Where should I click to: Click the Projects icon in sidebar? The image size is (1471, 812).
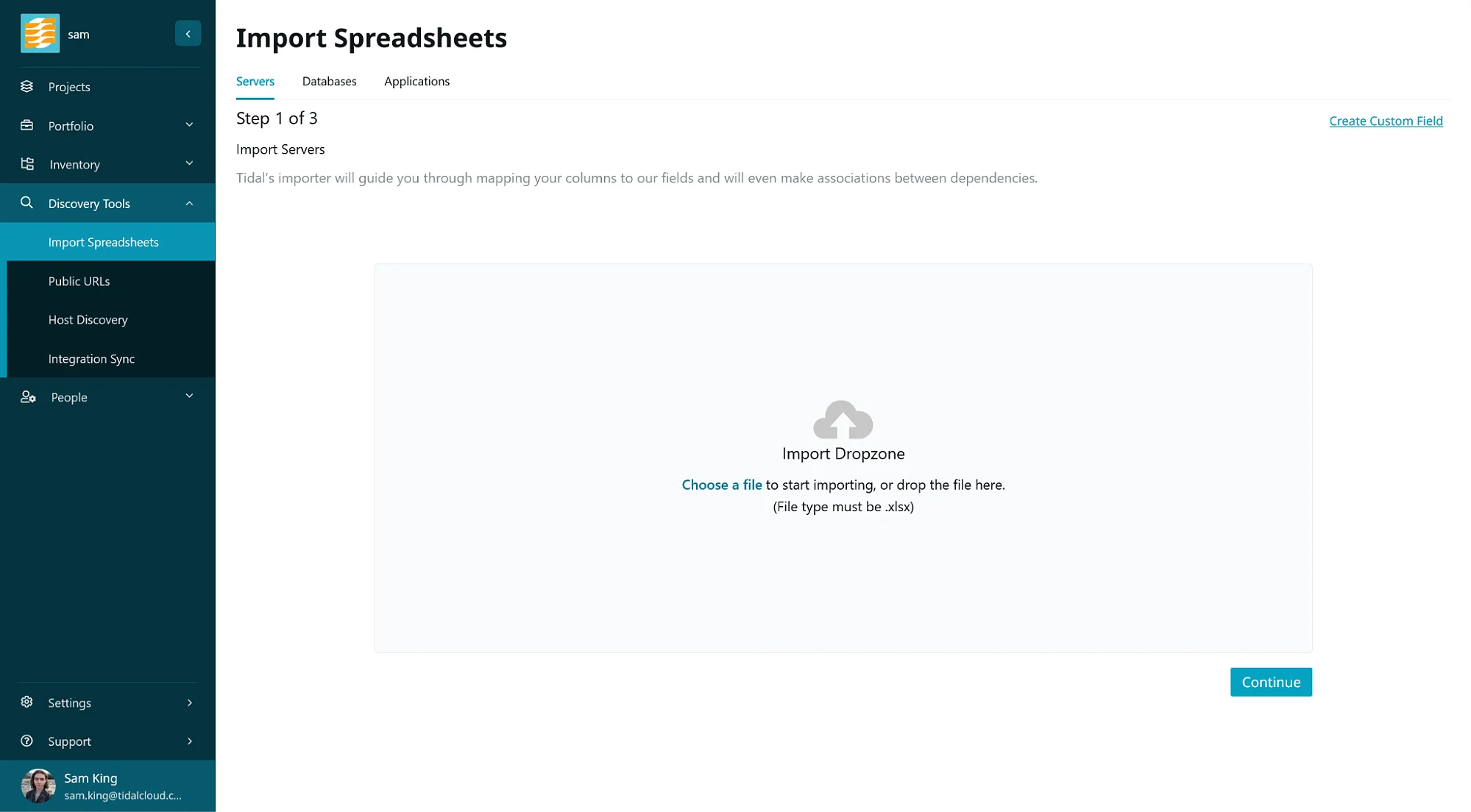27,86
